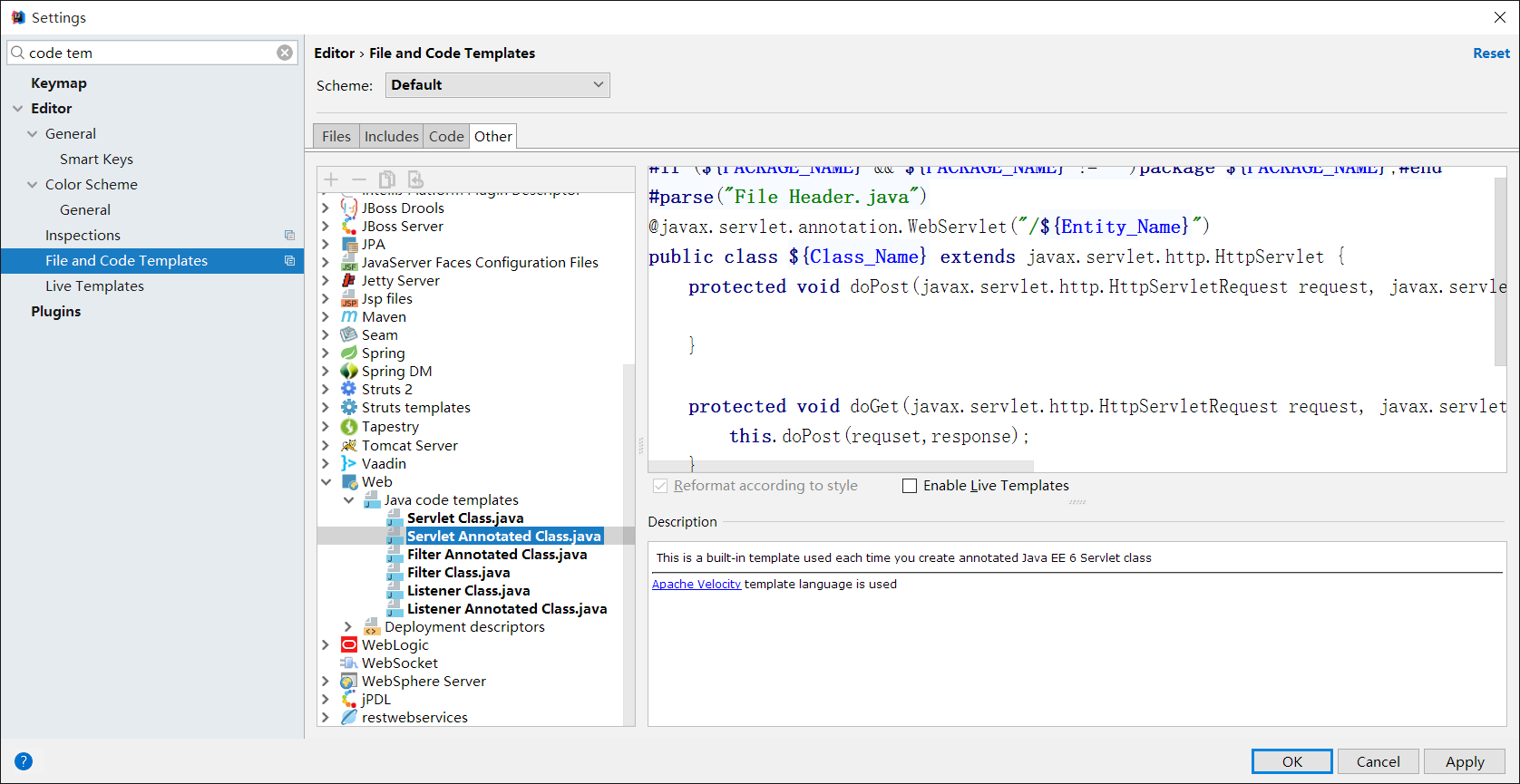Expand the Deployment descriptors node

click(348, 626)
